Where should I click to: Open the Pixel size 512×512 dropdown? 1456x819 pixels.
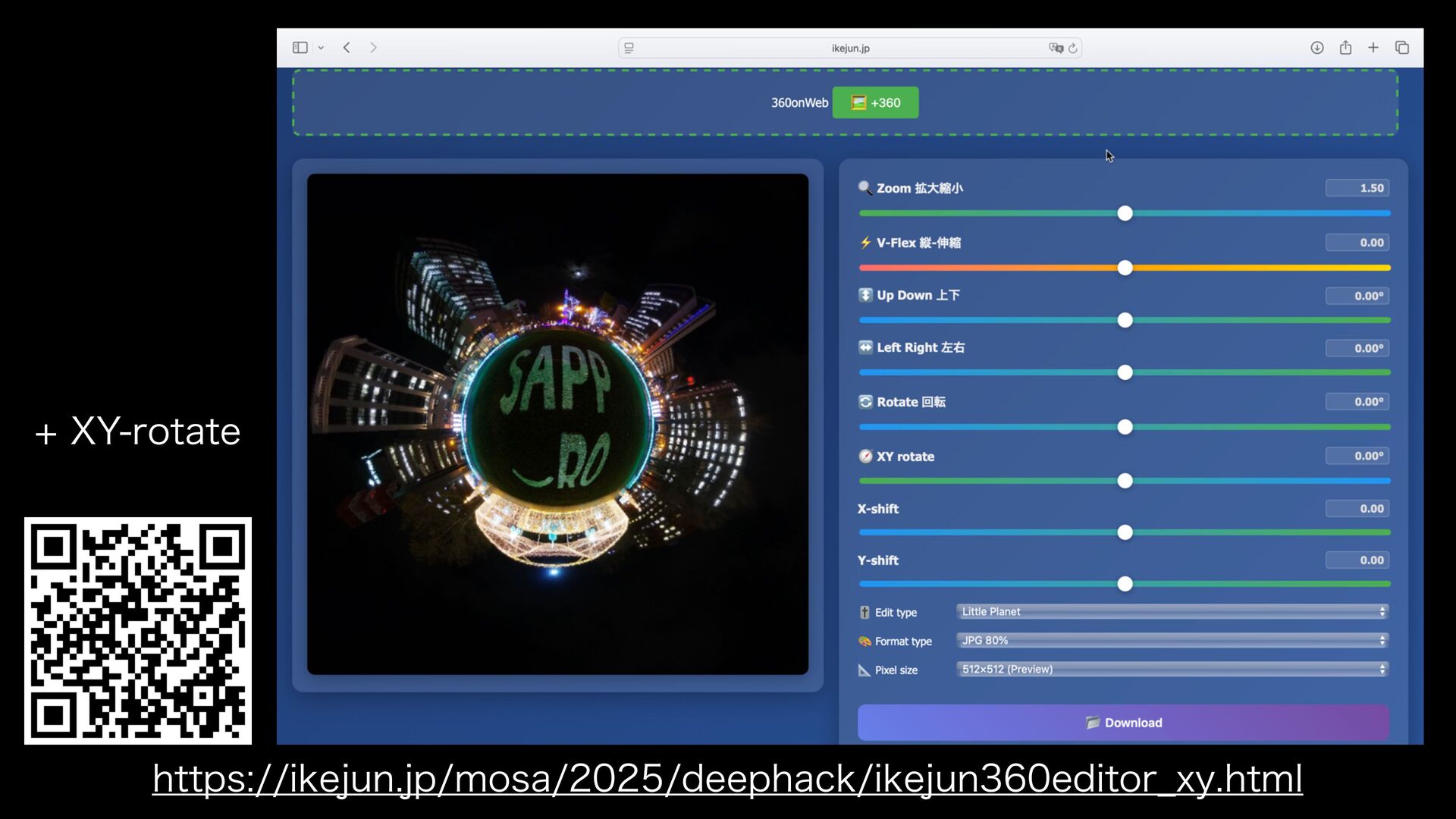pos(1172,669)
